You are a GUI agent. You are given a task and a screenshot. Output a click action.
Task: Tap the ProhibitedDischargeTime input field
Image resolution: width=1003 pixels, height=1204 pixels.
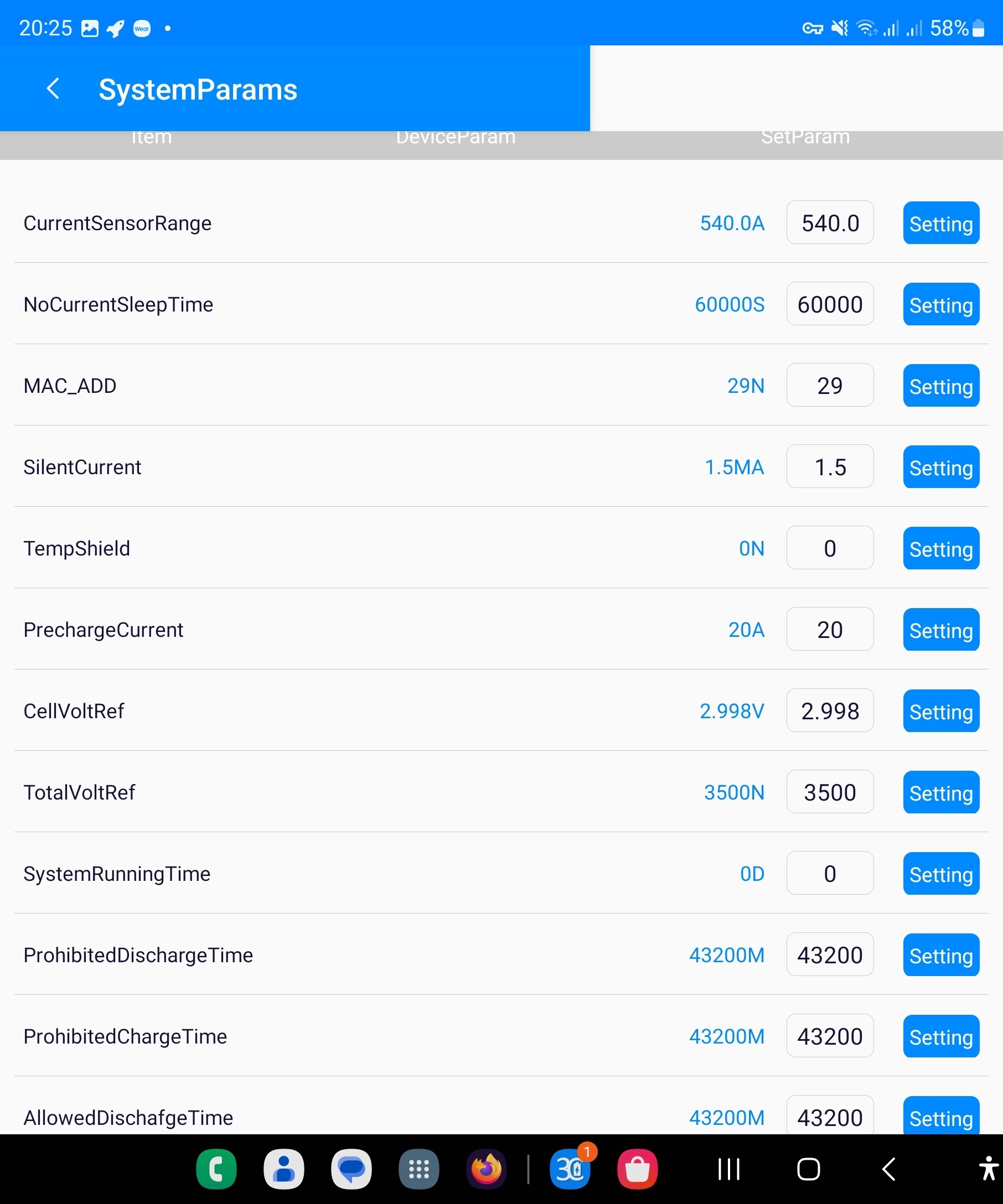[x=830, y=955]
